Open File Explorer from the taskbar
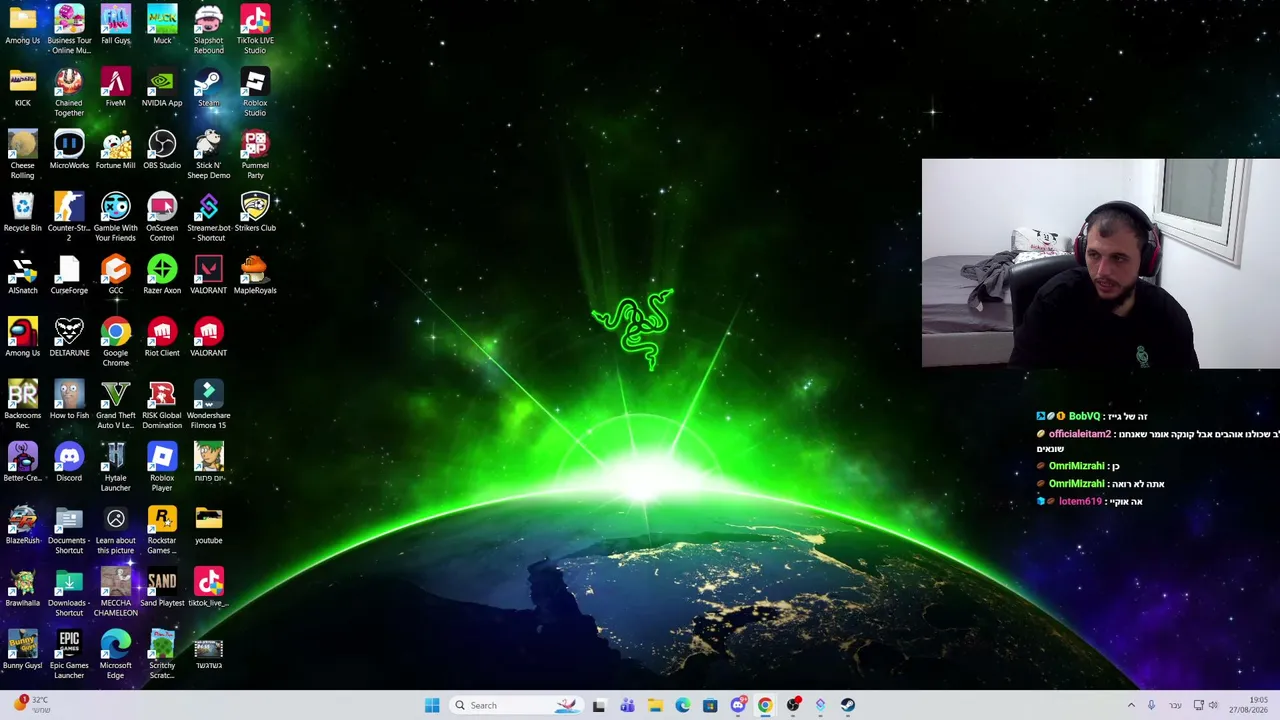The image size is (1280, 720). [x=655, y=705]
